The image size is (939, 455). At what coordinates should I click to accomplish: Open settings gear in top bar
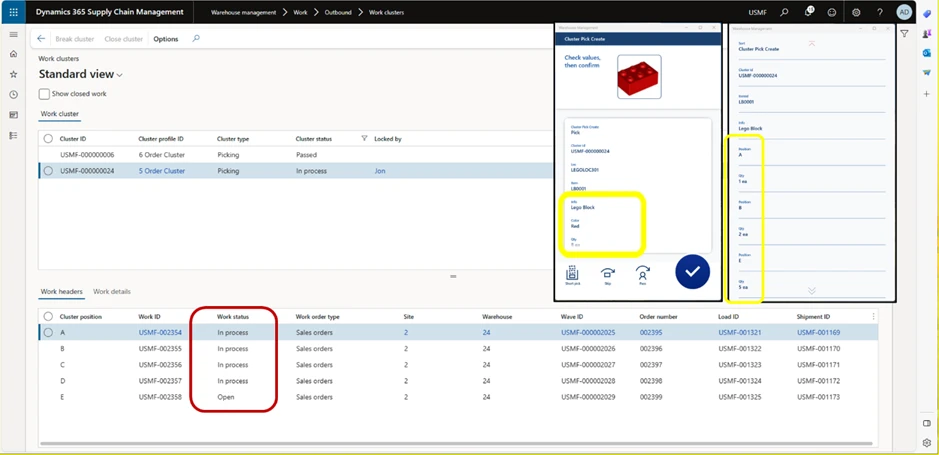click(x=856, y=12)
